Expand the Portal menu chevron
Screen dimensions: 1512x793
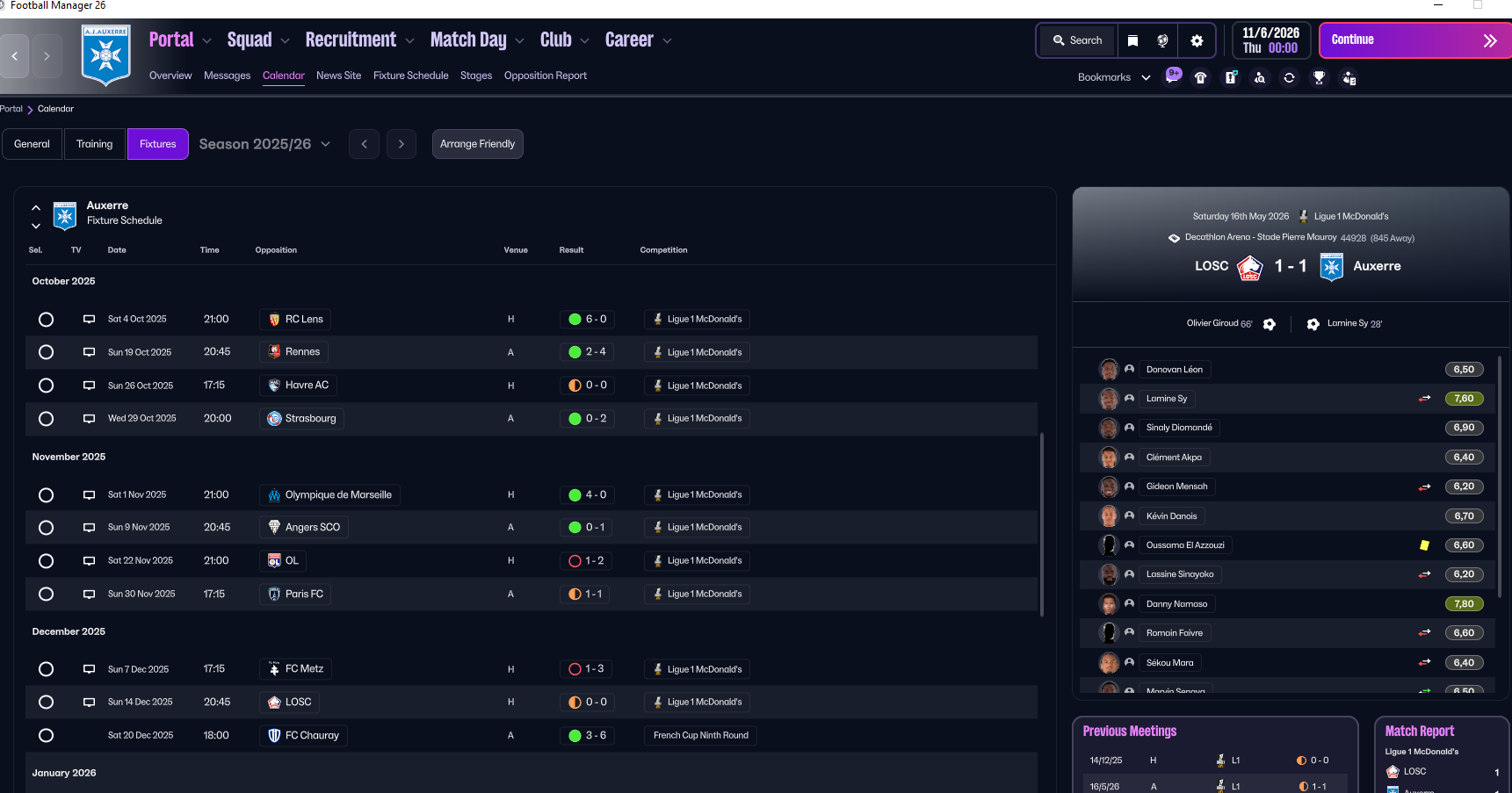point(206,41)
